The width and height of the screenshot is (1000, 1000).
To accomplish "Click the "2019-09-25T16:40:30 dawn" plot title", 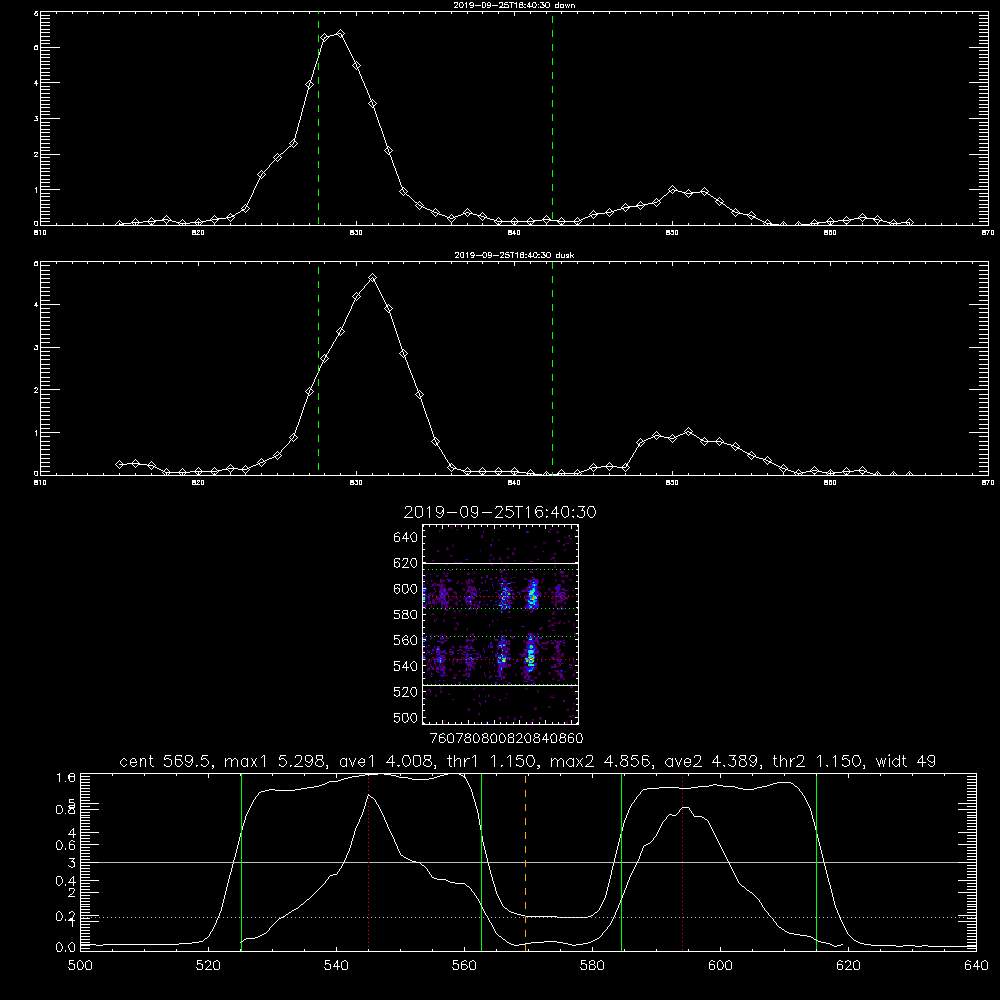I will tap(514, 5).
